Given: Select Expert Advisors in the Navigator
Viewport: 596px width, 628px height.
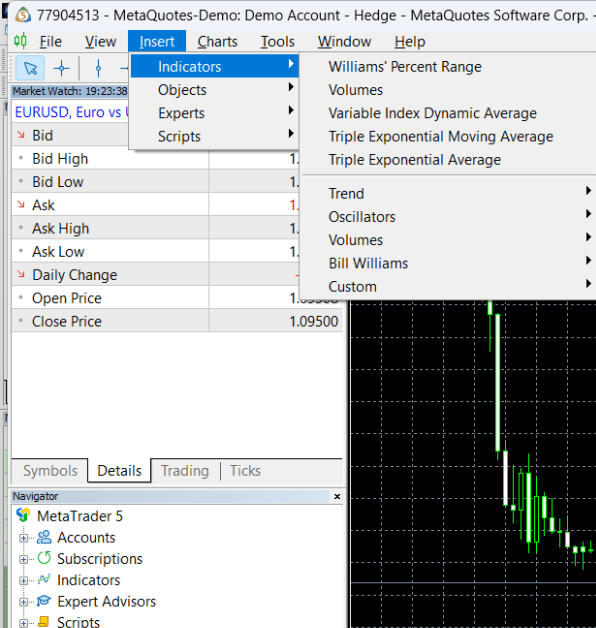Looking at the screenshot, I should point(107,601).
